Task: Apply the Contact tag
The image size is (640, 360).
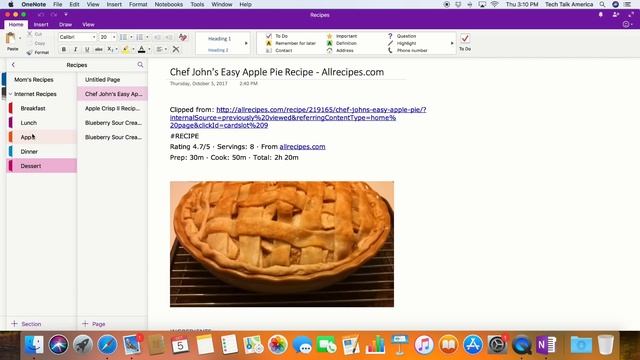Action: pyautogui.click(x=279, y=51)
